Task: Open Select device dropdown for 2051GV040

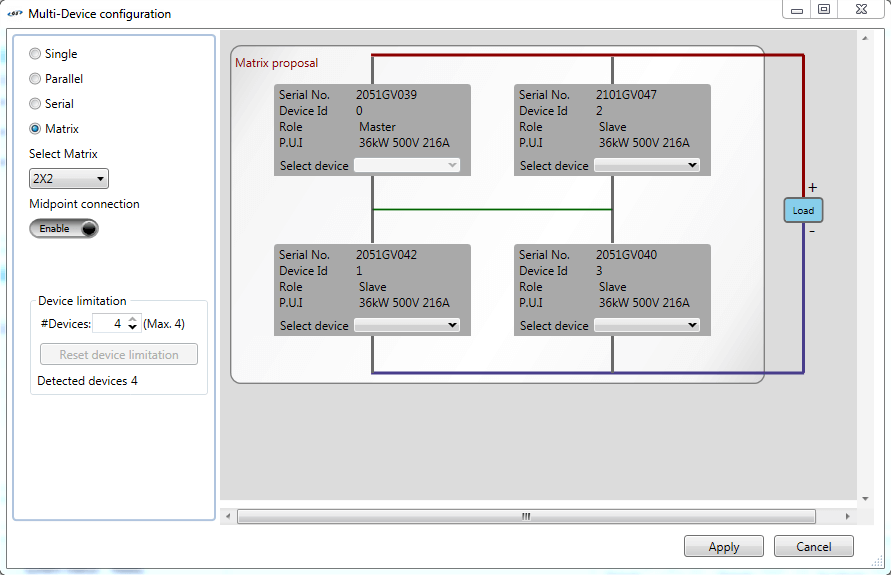Action: (x=646, y=326)
